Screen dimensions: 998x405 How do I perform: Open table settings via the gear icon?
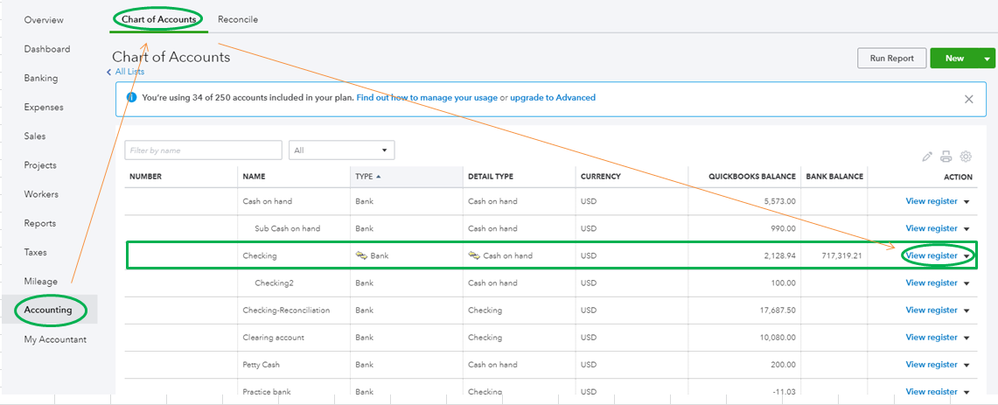[x=966, y=157]
